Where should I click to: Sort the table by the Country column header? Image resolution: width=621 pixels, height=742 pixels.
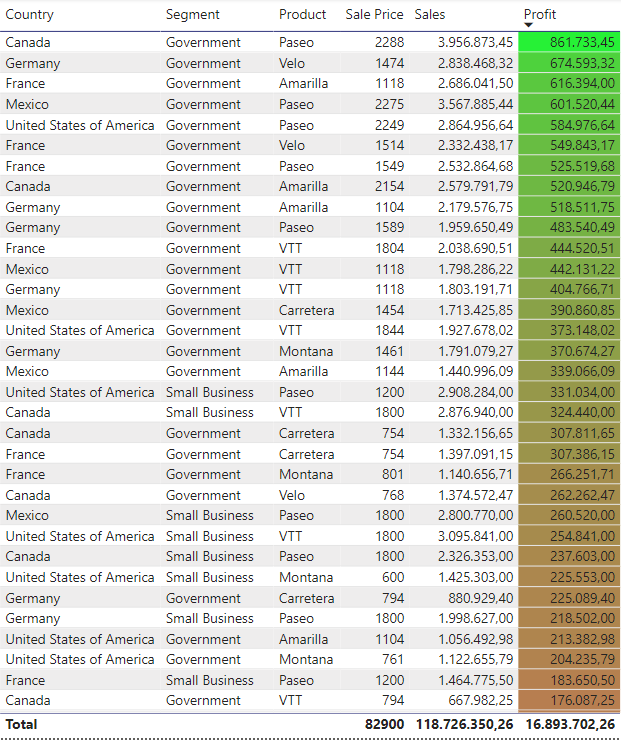[x=29, y=14]
